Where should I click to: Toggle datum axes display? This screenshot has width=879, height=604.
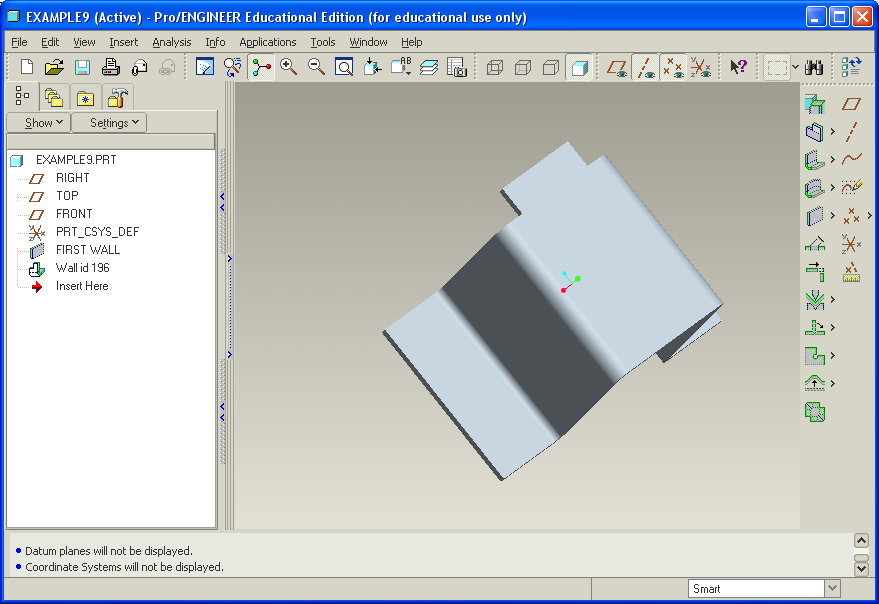pos(645,68)
